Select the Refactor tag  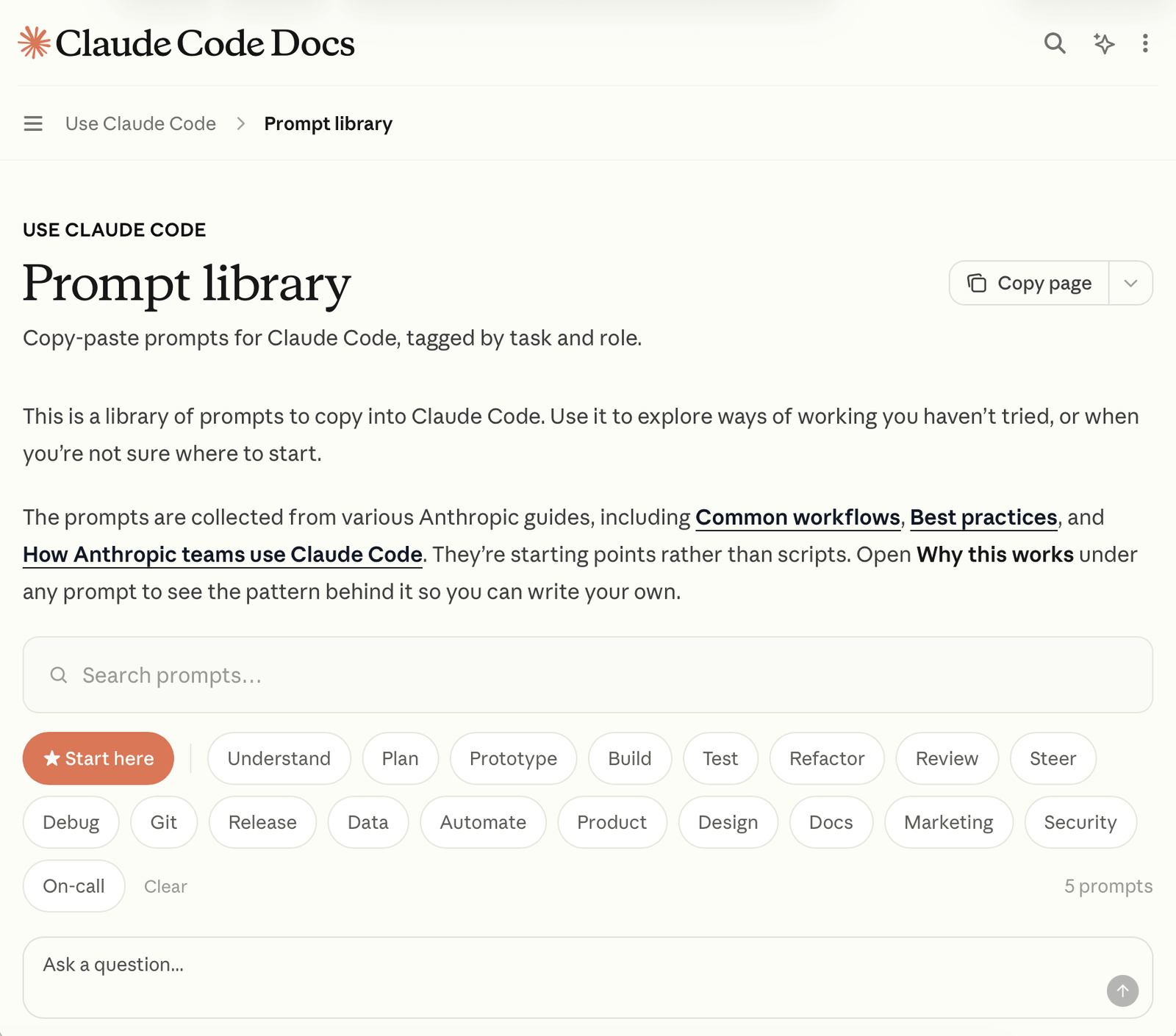pyautogui.click(x=827, y=758)
